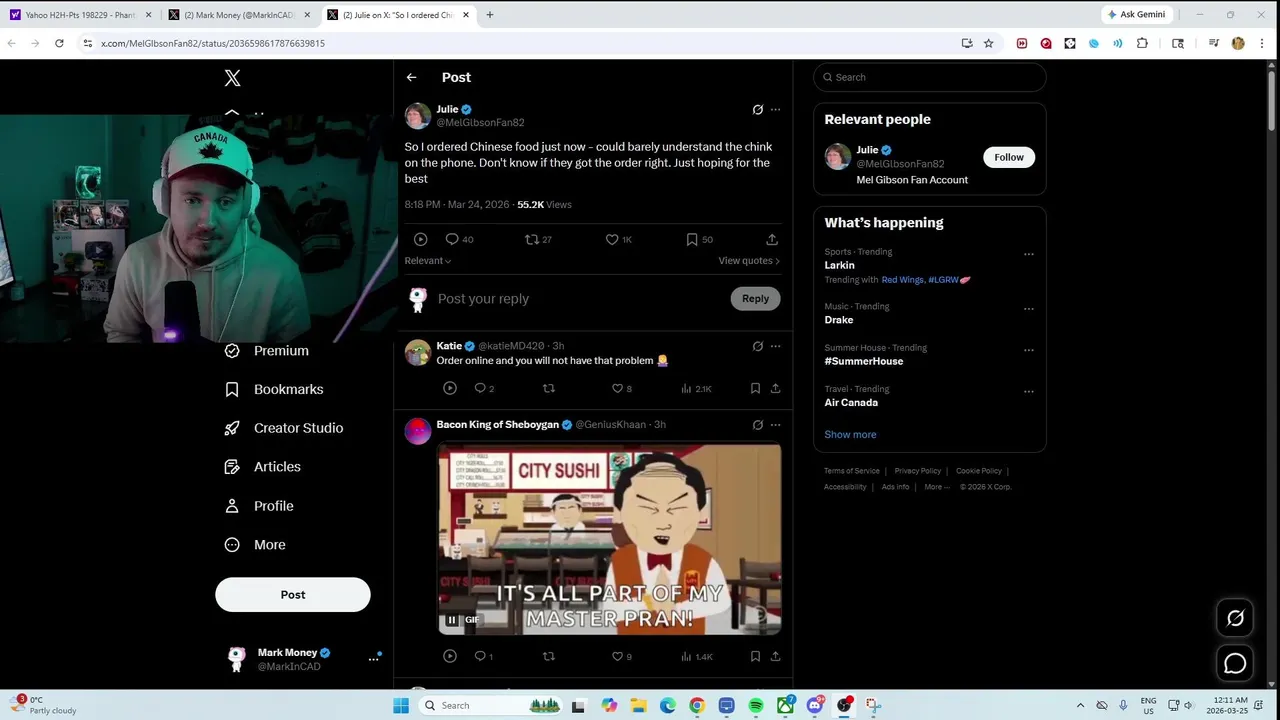Open Mark Money account three-dot menu
This screenshot has width=1280, height=720.
(373, 659)
